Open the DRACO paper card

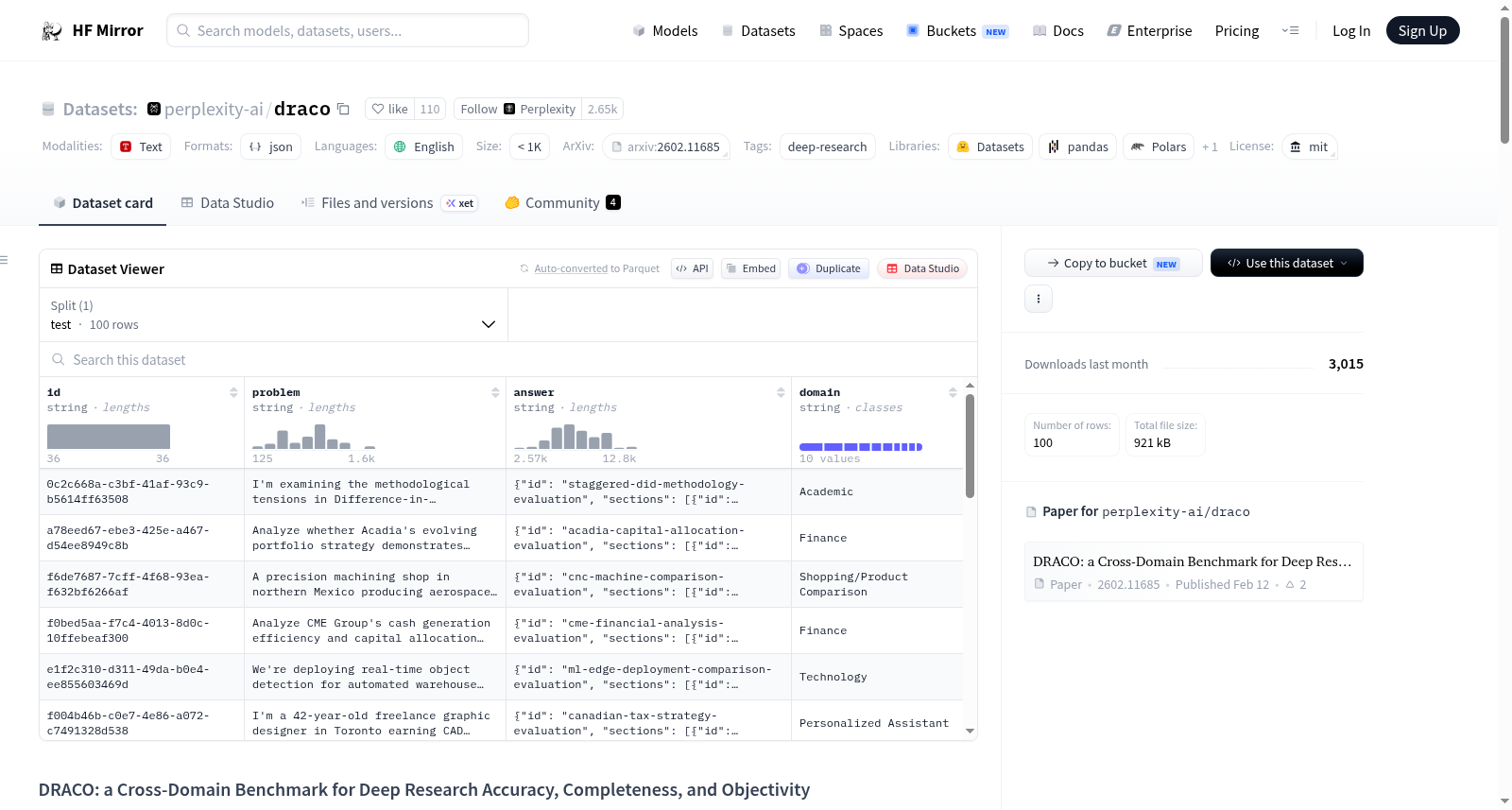tap(1194, 572)
